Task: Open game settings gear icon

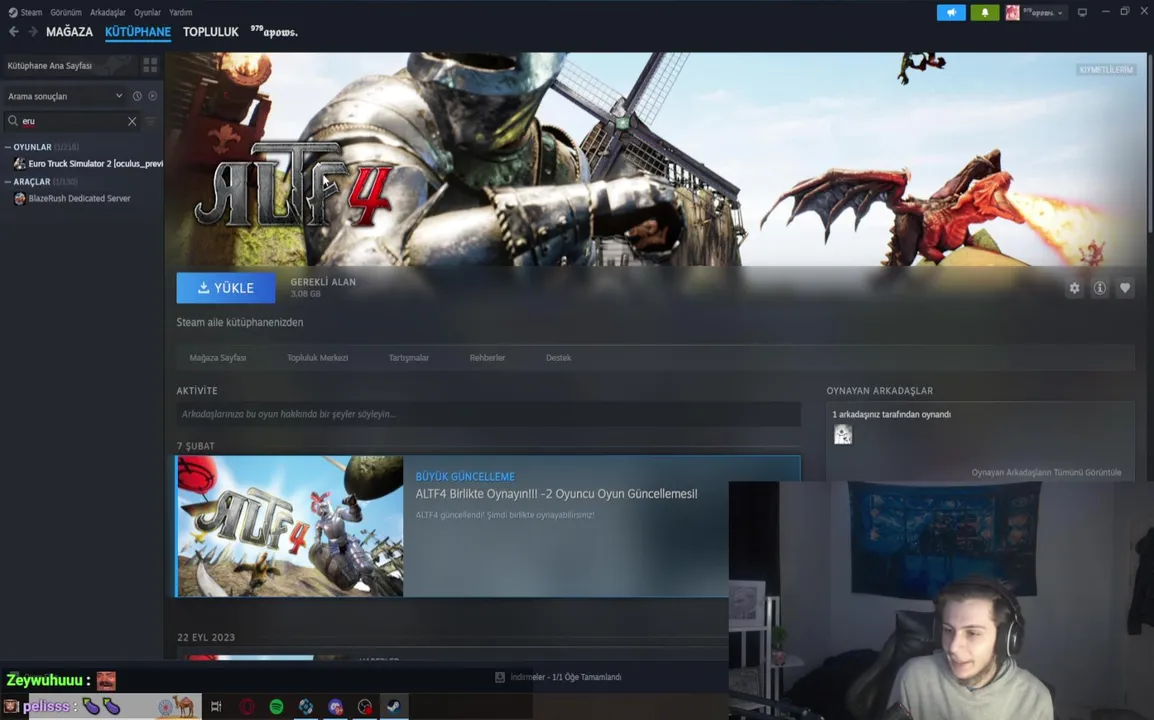Action: tap(1075, 289)
